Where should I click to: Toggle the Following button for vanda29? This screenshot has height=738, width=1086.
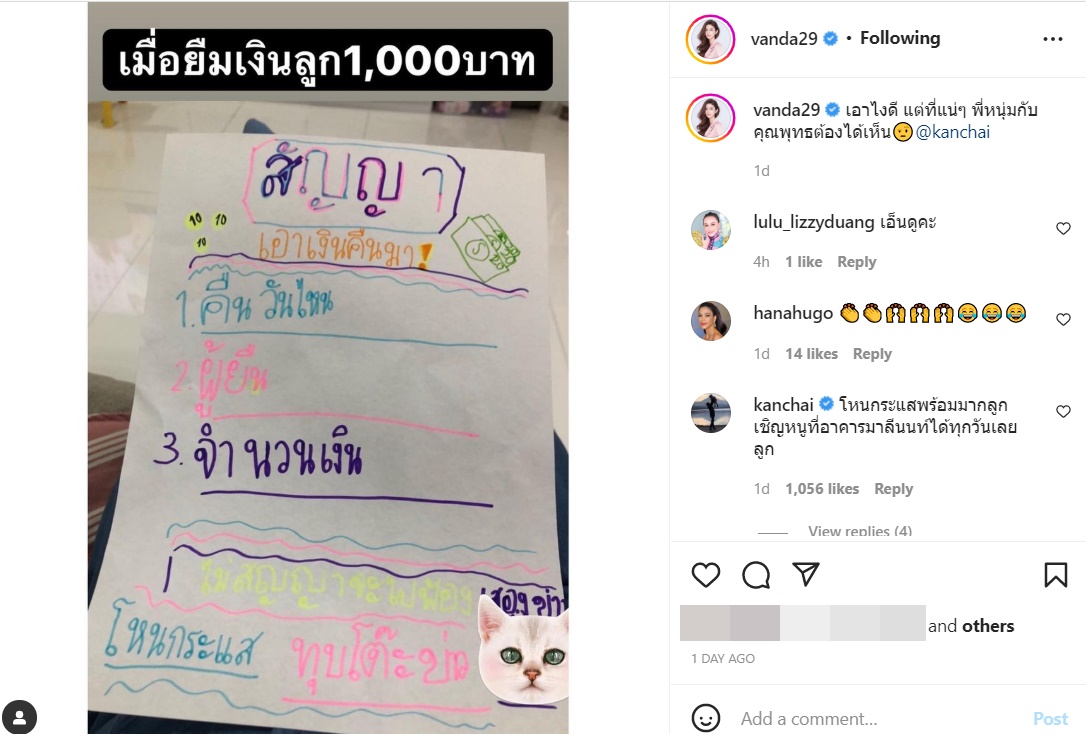click(900, 38)
